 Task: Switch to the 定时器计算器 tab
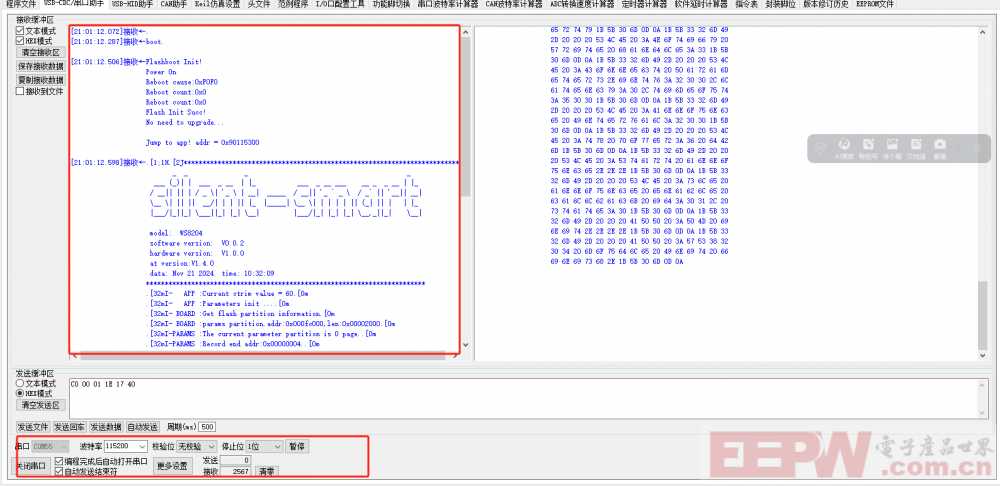644,4
